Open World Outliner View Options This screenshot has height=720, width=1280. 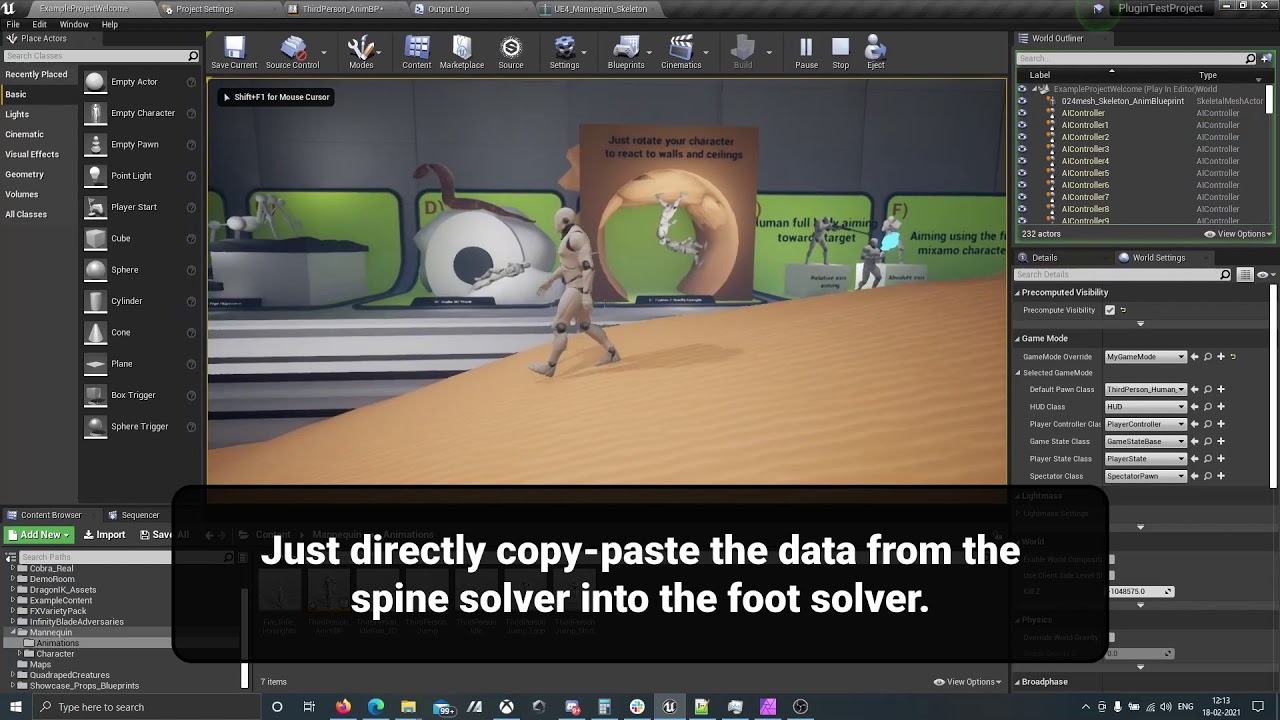1238,234
